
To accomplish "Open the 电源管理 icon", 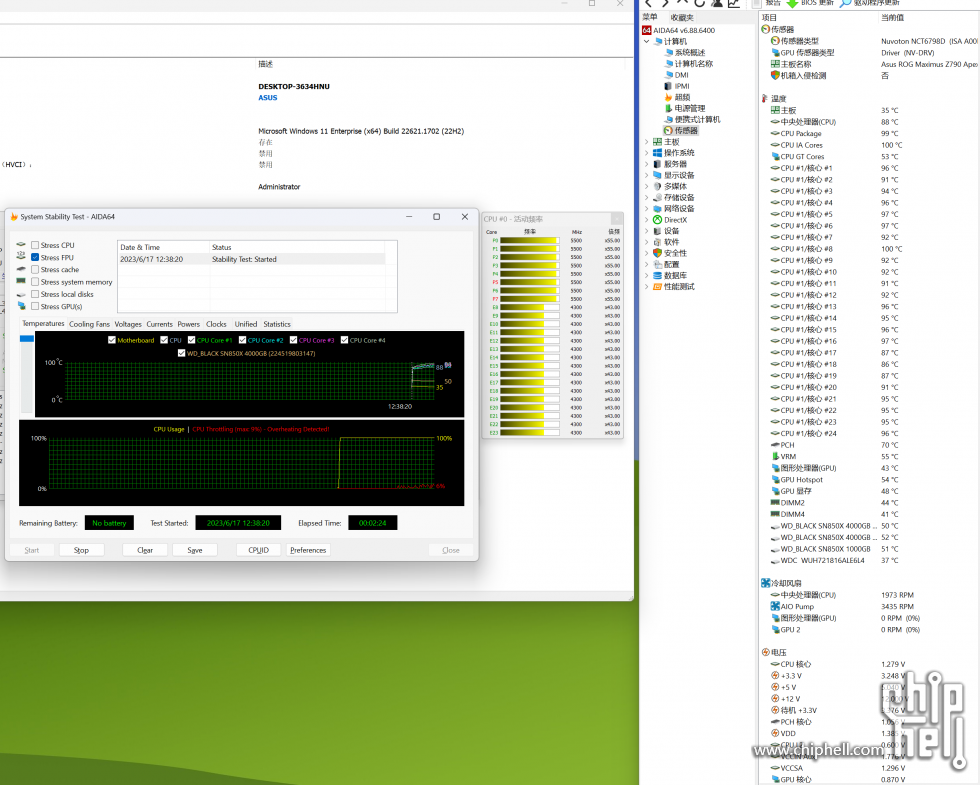I will tap(669, 108).
